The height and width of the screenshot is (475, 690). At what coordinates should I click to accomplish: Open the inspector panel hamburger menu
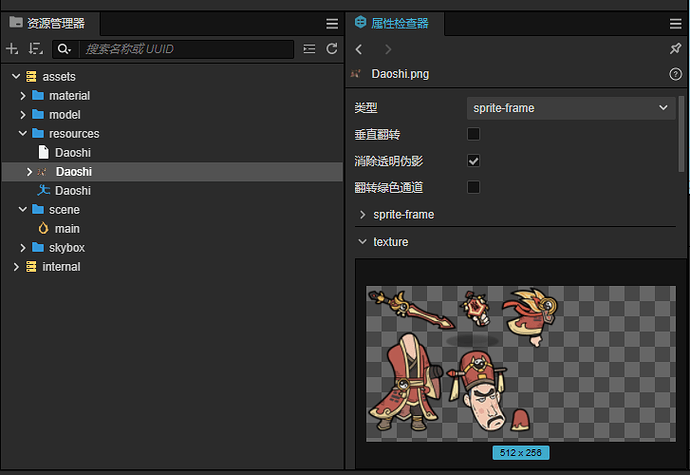coord(675,23)
